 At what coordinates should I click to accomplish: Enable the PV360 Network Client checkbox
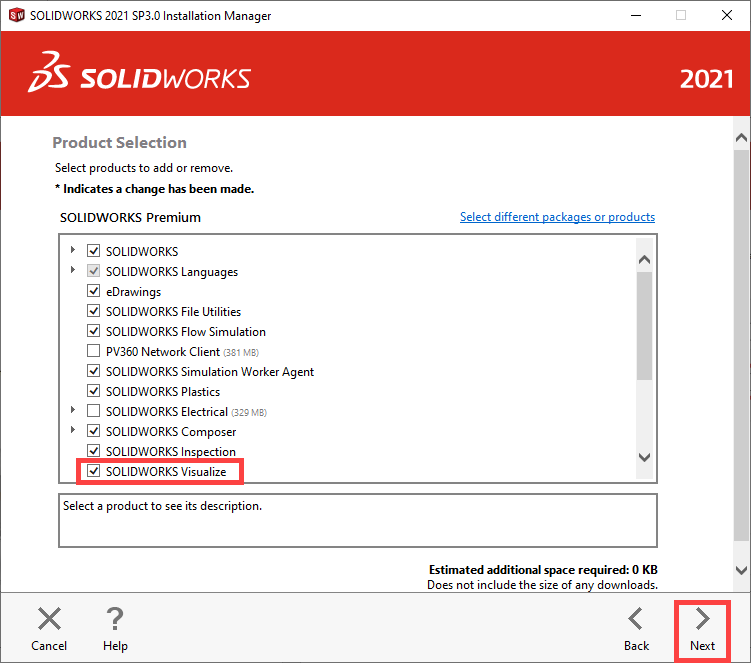(x=93, y=351)
